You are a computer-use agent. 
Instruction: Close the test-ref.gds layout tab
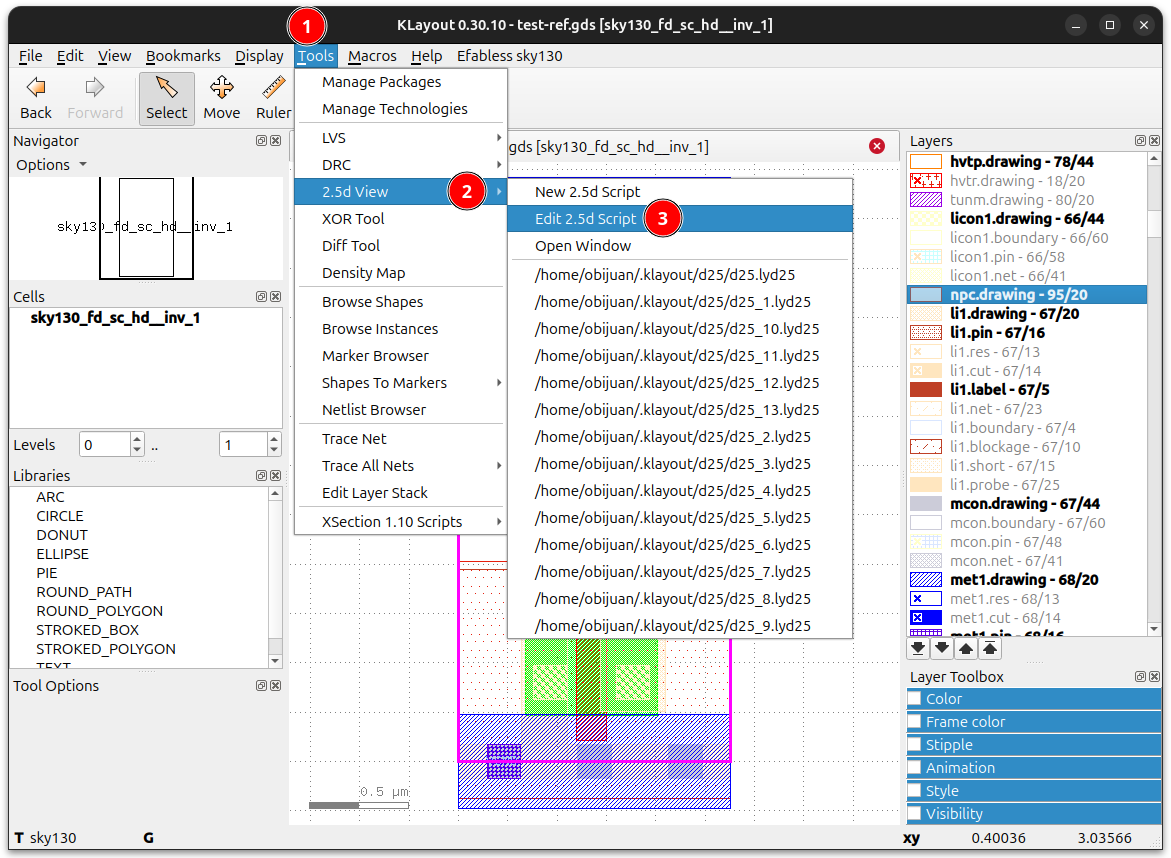877,146
